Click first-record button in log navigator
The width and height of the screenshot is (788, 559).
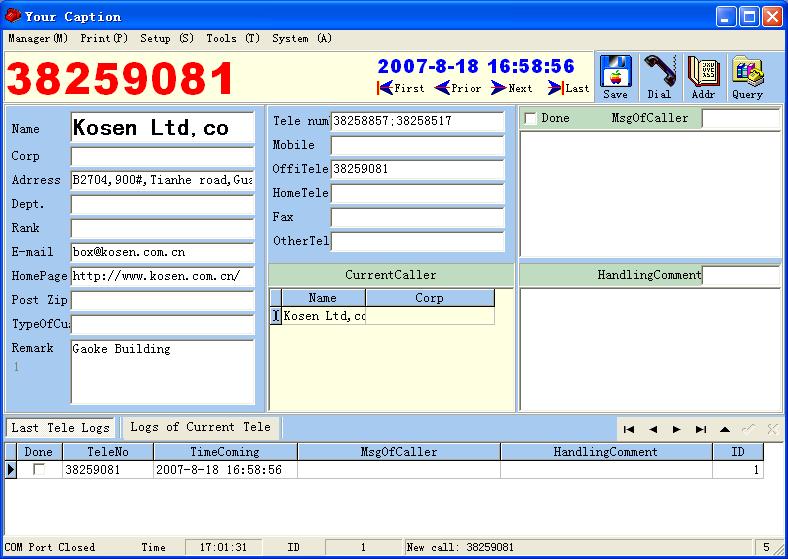[629, 429]
